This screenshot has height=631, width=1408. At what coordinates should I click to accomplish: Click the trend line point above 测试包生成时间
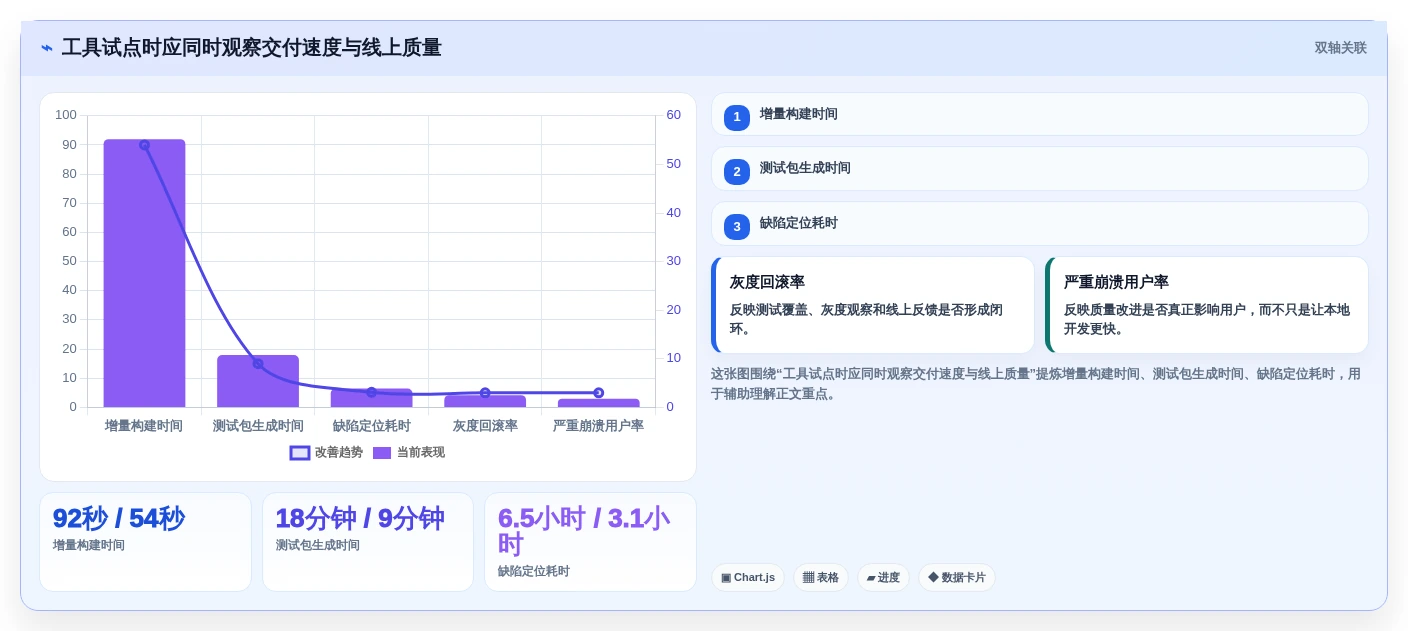(x=258, y=363)
